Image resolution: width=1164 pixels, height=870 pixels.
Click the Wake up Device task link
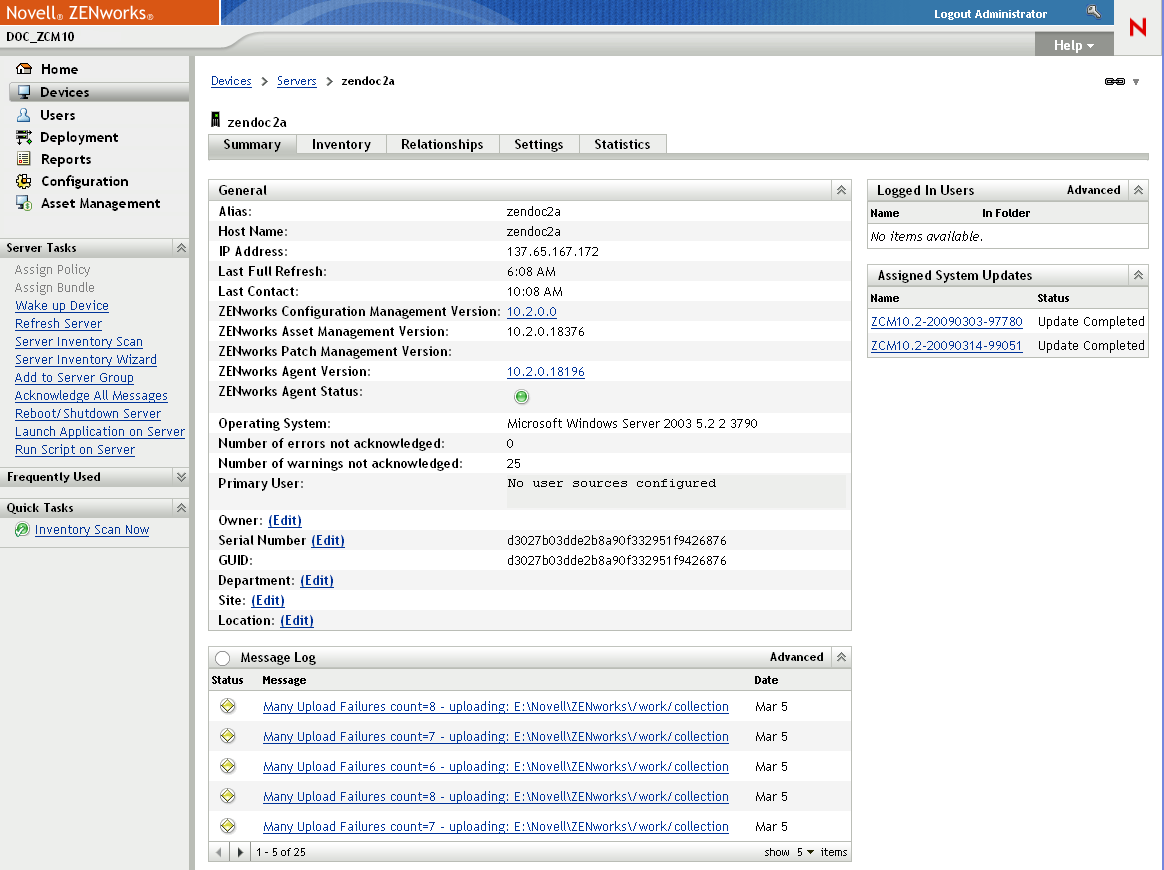point(60,305)
